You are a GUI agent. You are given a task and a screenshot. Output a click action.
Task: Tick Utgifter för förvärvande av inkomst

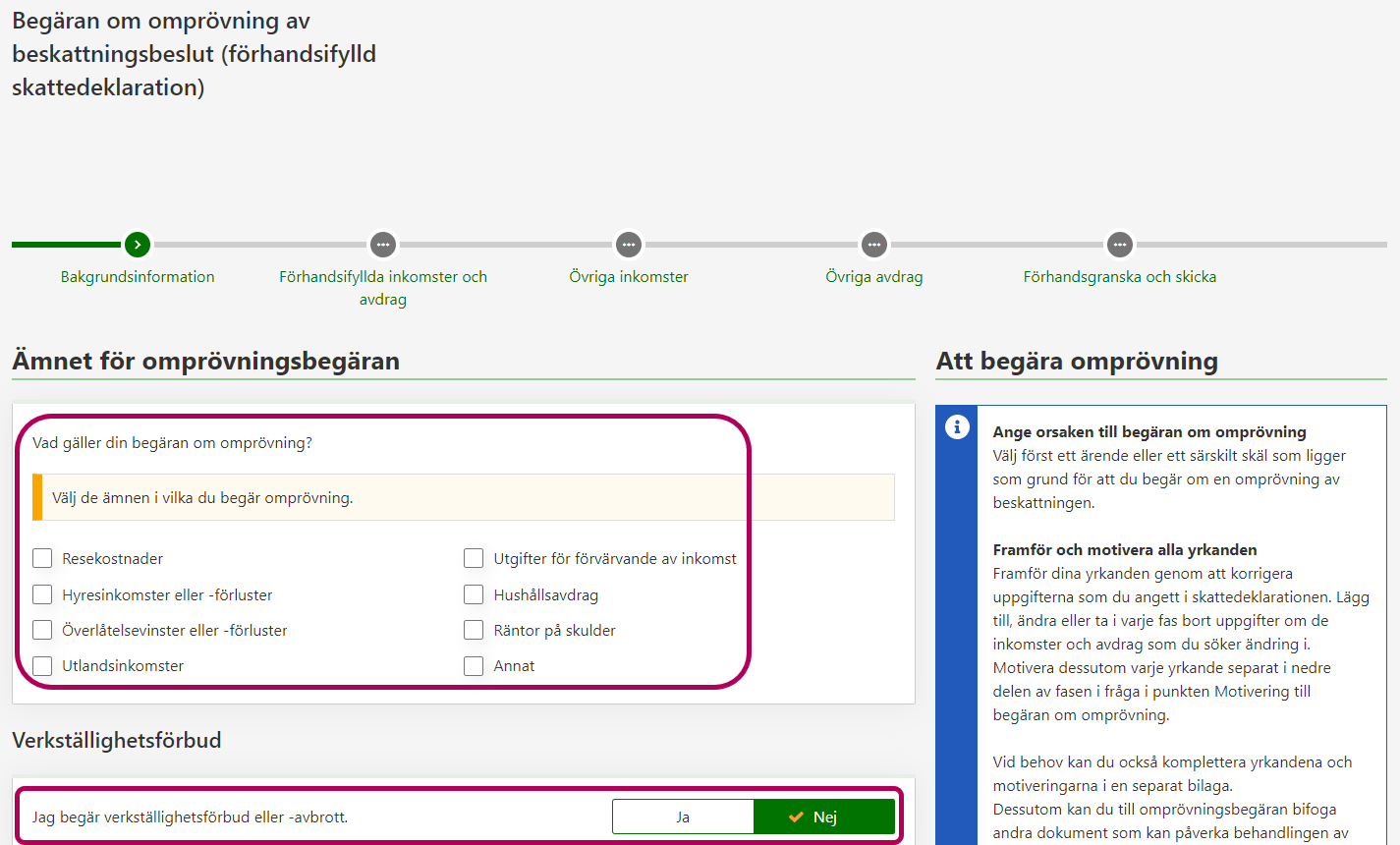tap(474, 559)
